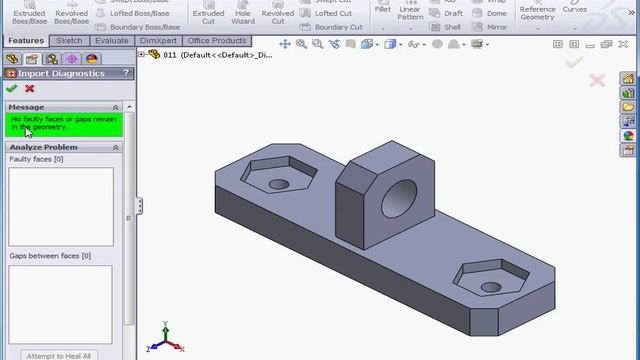
Task: Click inside Gaps between faces list box
Action: [x=60, y=304]
